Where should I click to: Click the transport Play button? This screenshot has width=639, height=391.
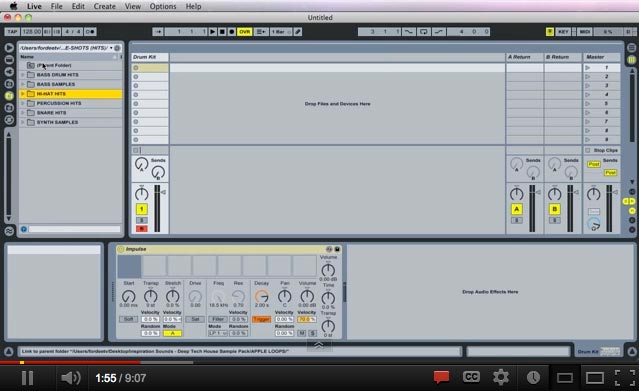pos(212,32)
